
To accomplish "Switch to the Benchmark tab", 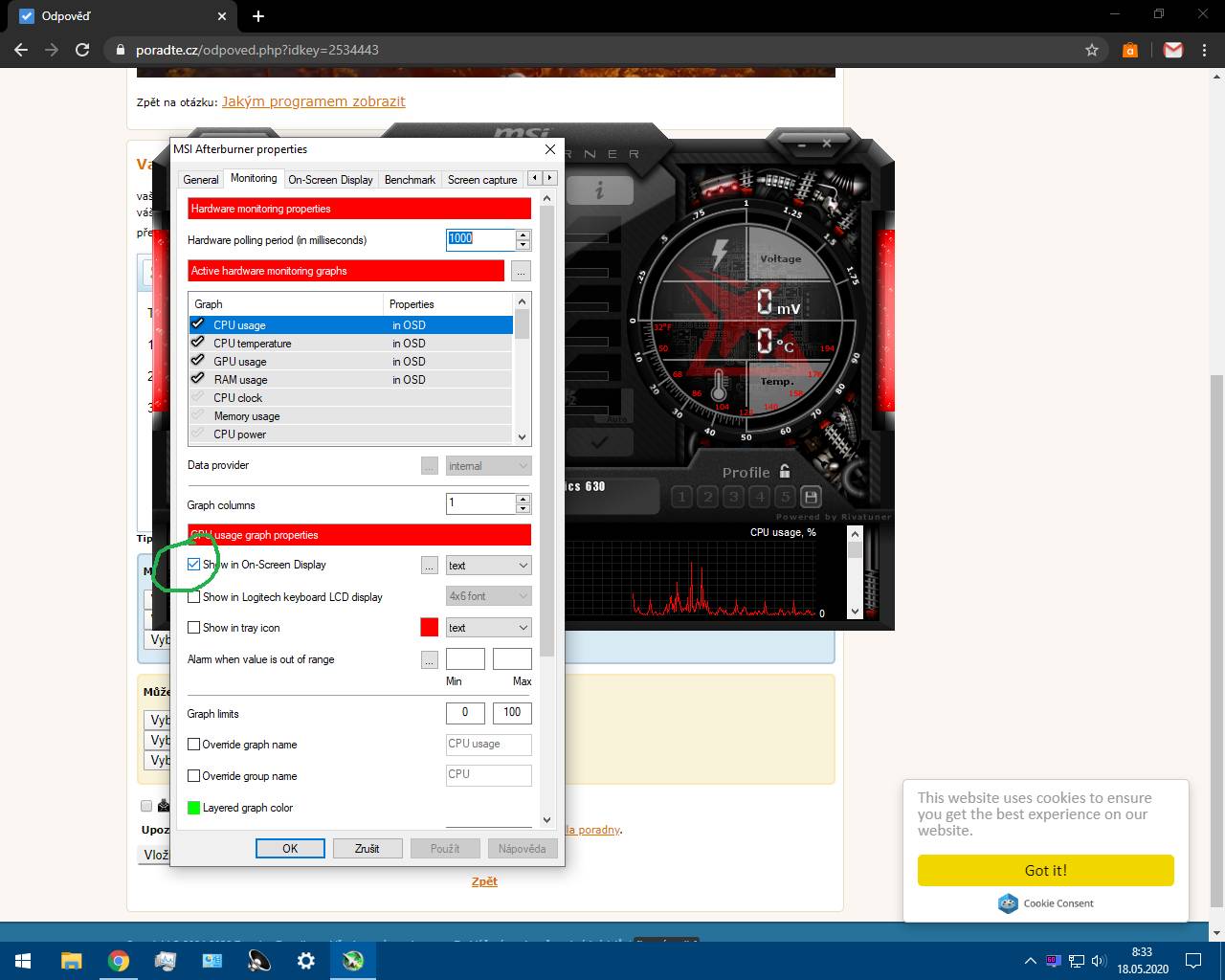I will (410, 180).
